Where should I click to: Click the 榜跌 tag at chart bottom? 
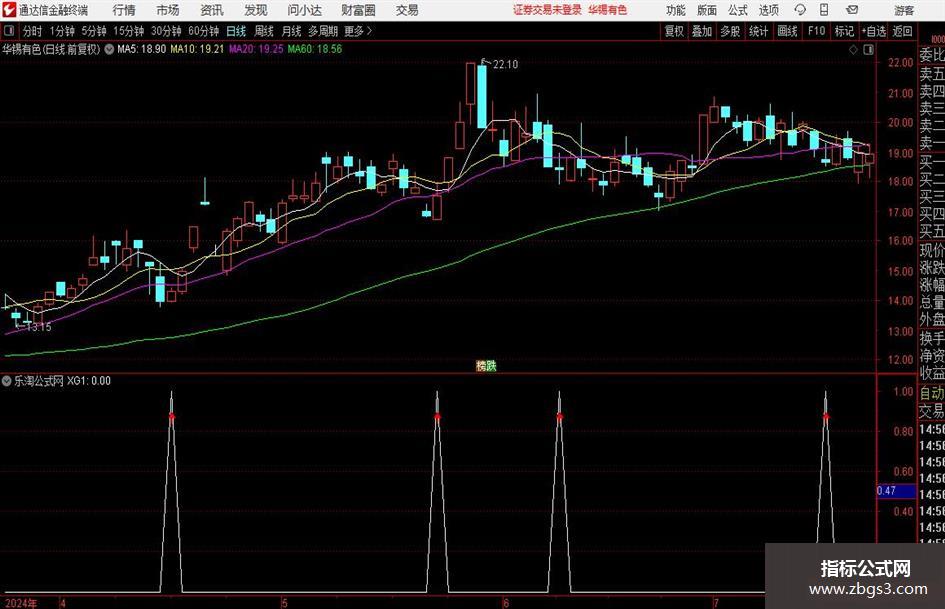pyautogui.click(x=486, y=365)
